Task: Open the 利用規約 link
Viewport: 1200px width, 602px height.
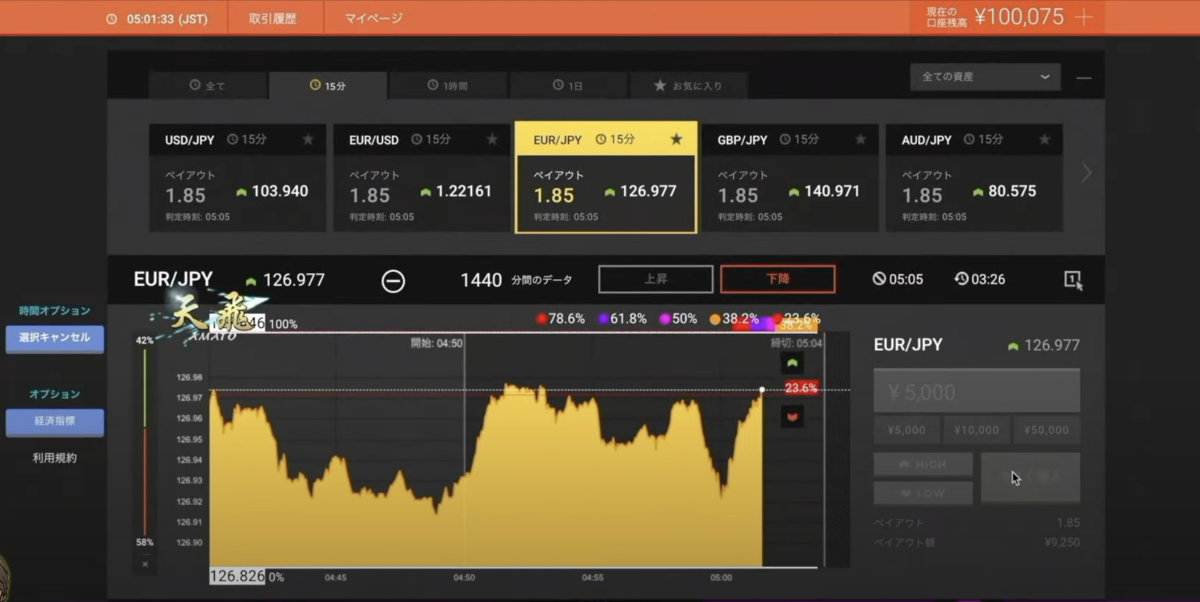Action: pyautogui.click(x=55, y=458)
